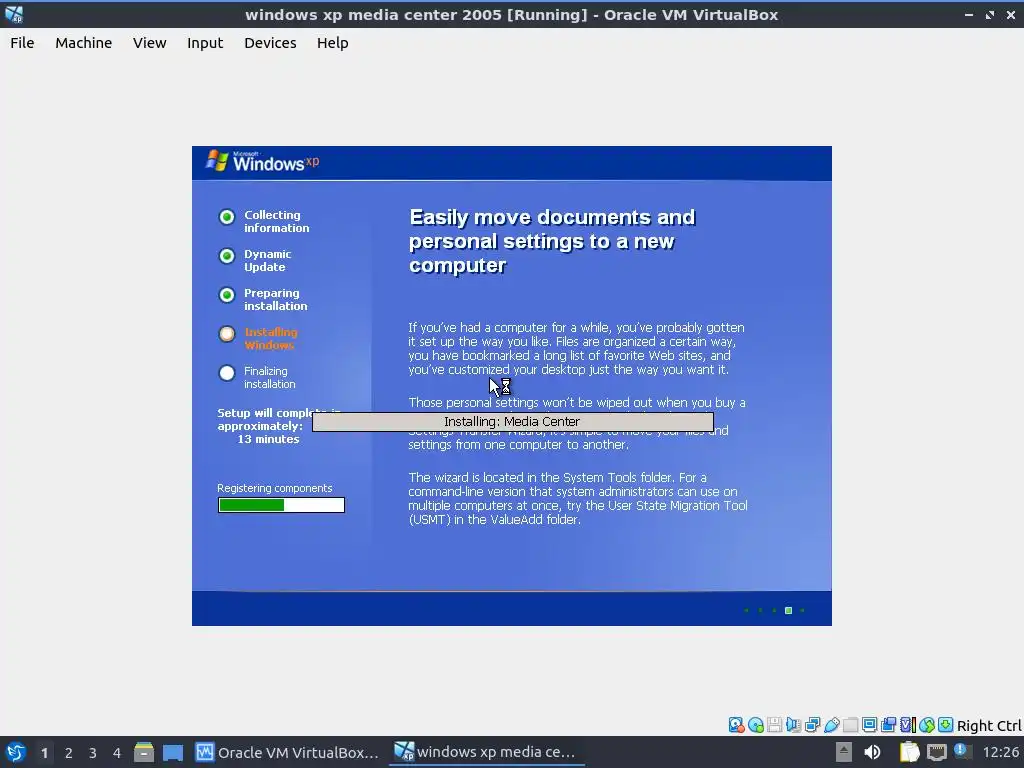The height and width of the screenshot is (768, 1024).
Task: Click the network adapters status icon
Action: [x=812, y=725]
